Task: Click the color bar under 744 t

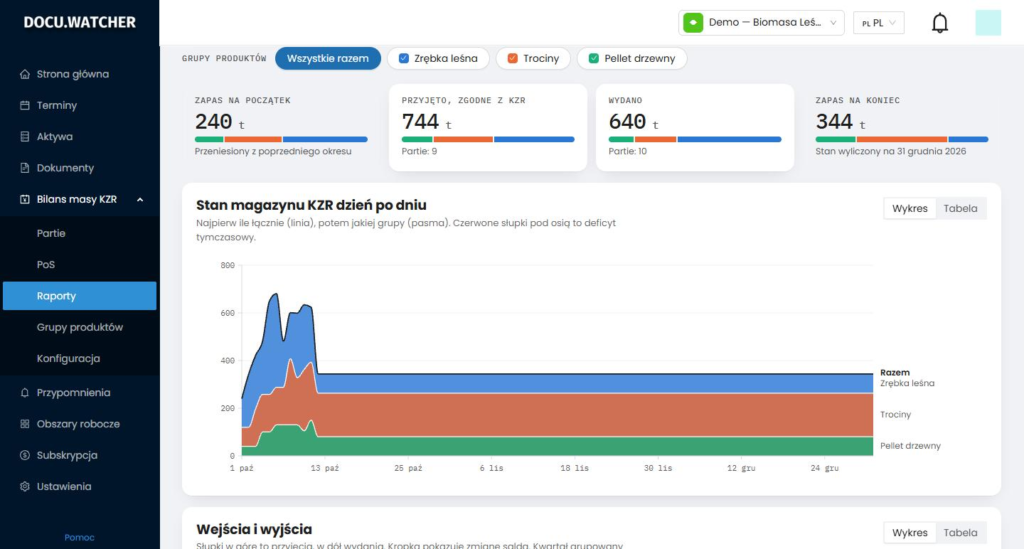Action: point(488,139)
